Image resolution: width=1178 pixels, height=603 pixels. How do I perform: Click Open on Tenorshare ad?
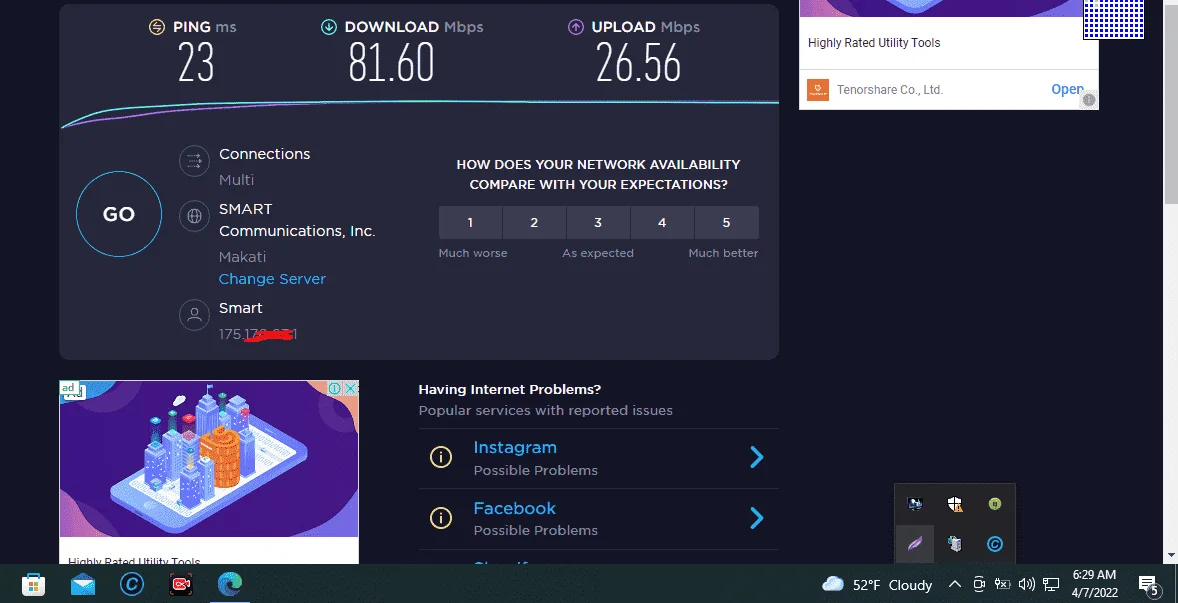tap(1067, 89)
